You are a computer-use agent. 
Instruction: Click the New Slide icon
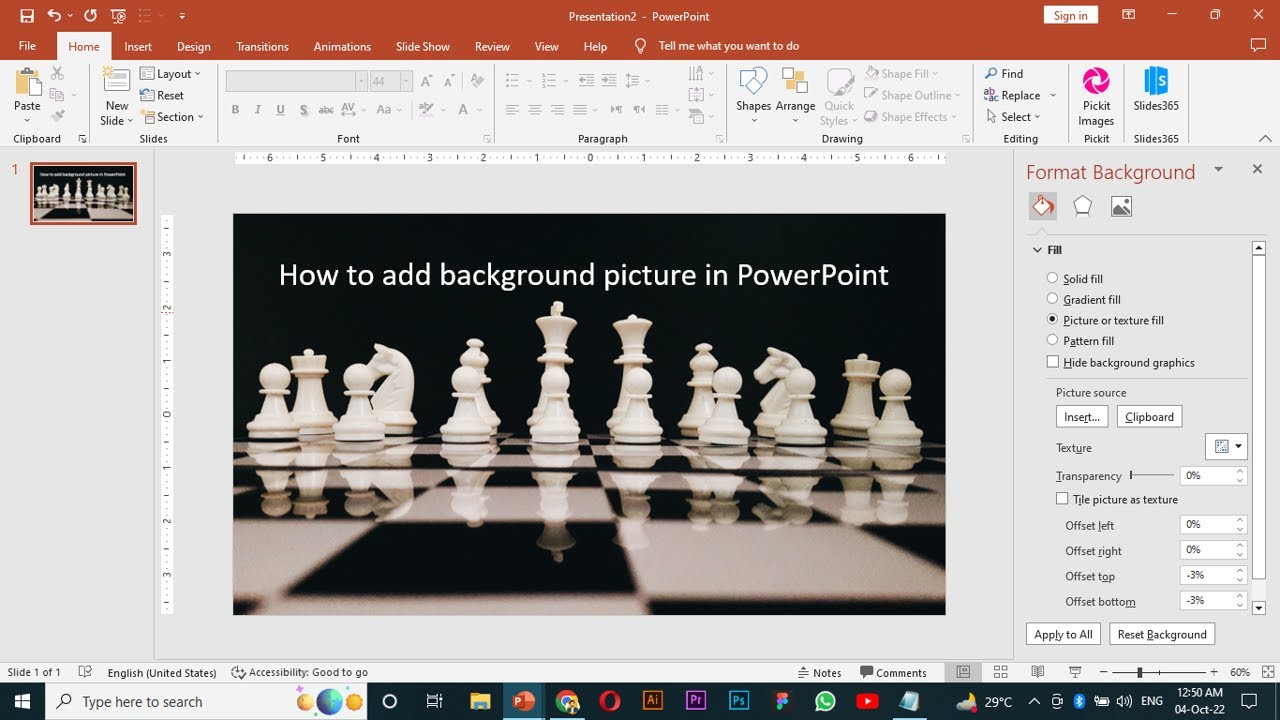point(117,82)
